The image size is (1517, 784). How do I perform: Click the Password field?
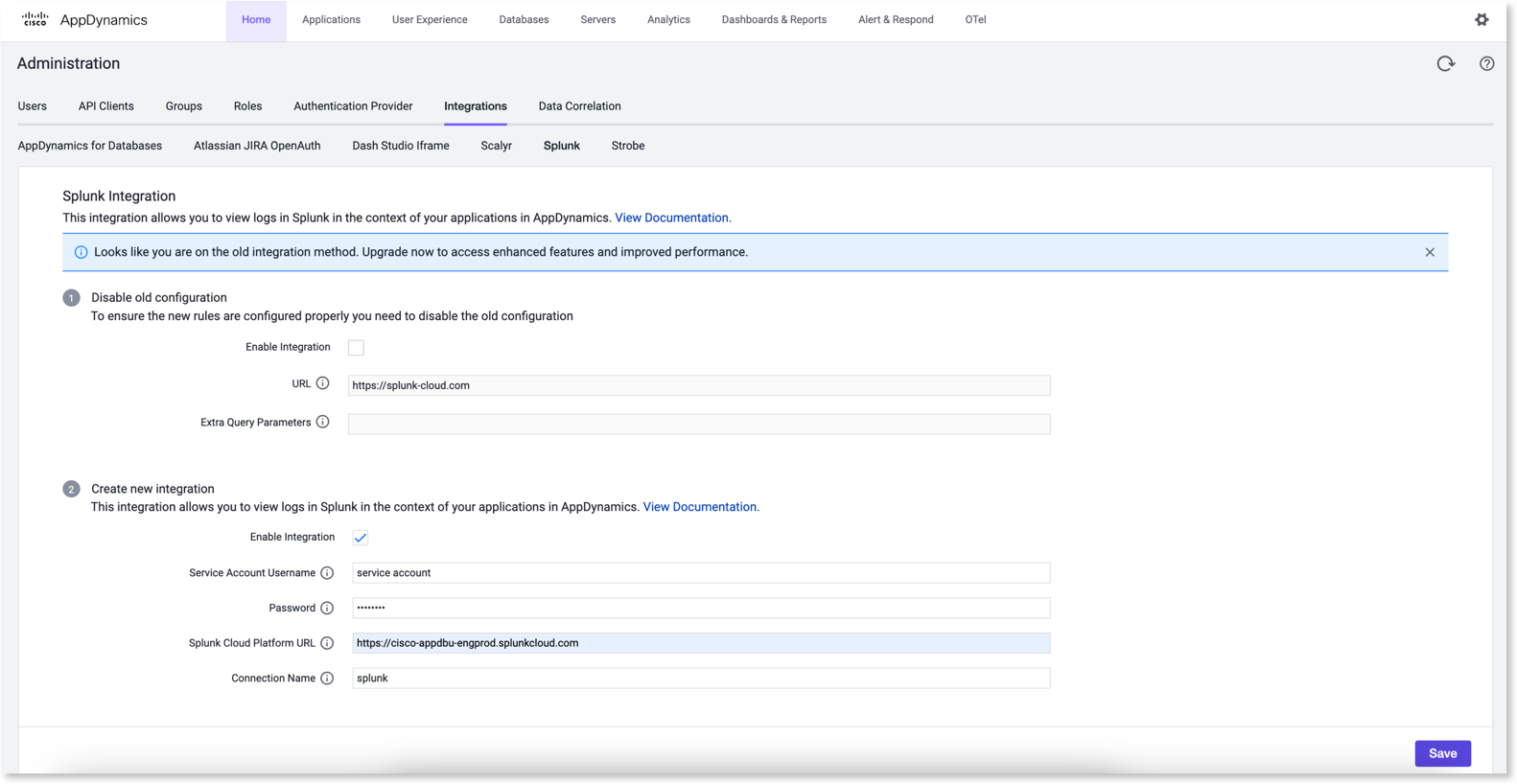(x=701, y=608)
